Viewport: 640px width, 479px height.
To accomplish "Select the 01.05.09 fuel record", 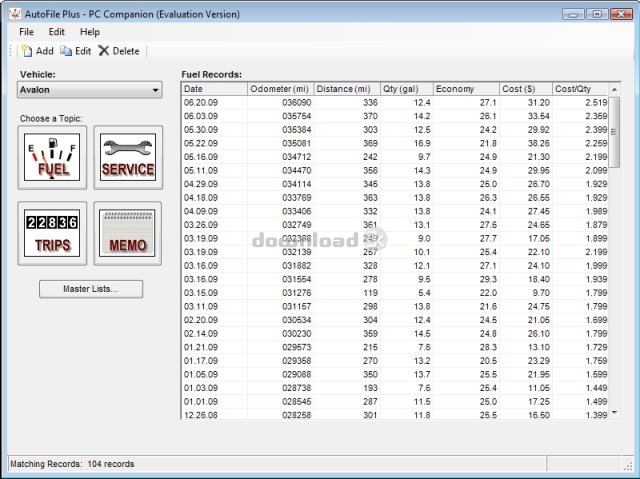I will click(x=395, y=375).
